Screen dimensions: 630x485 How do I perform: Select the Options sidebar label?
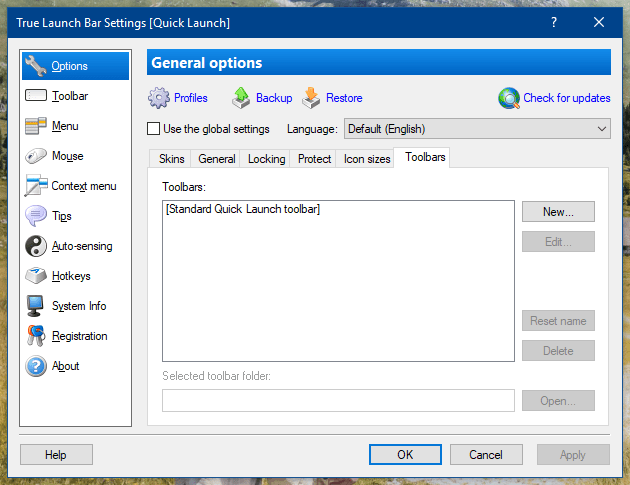tap(70, 66)
